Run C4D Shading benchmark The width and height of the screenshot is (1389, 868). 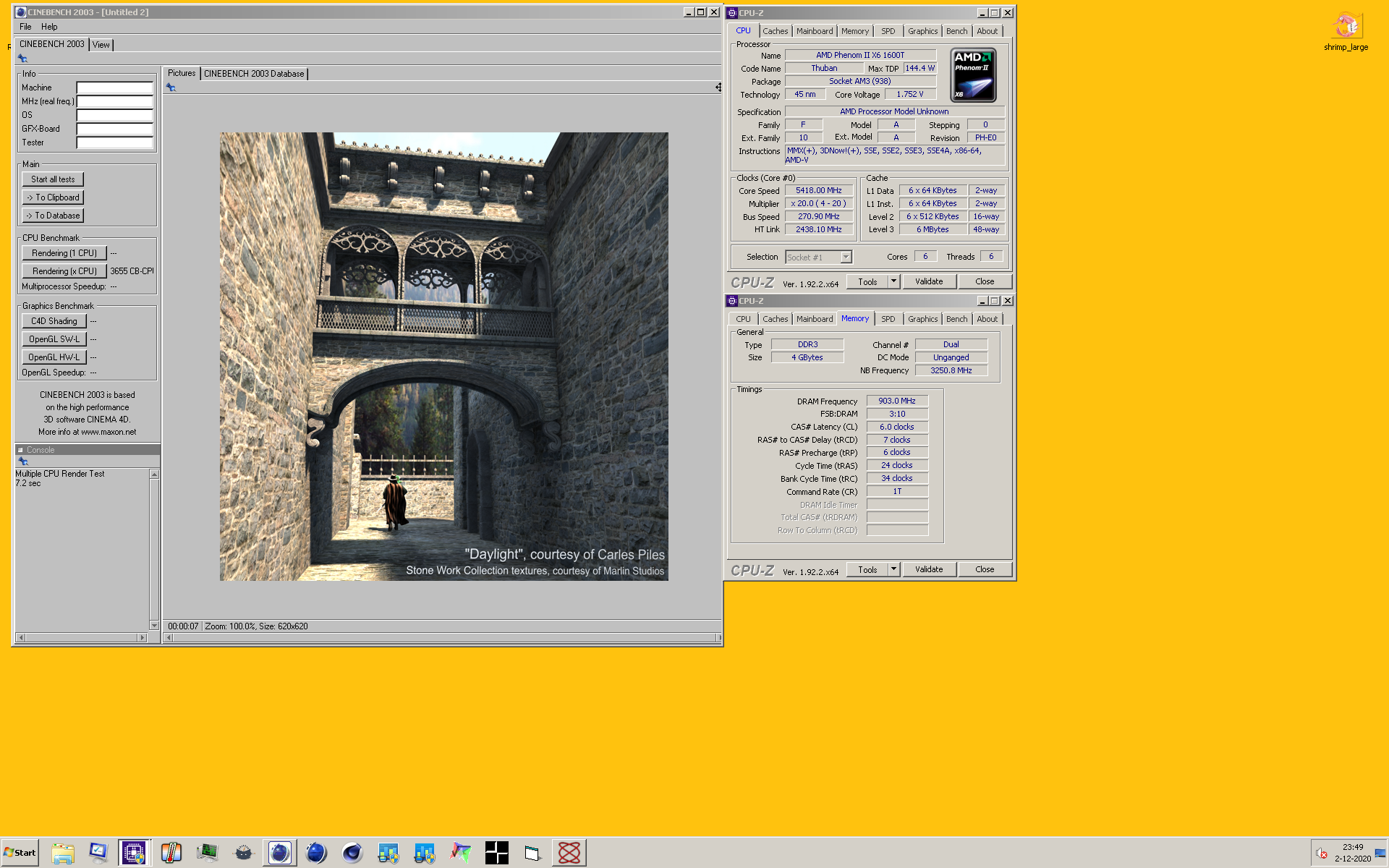tap(54, 321)
